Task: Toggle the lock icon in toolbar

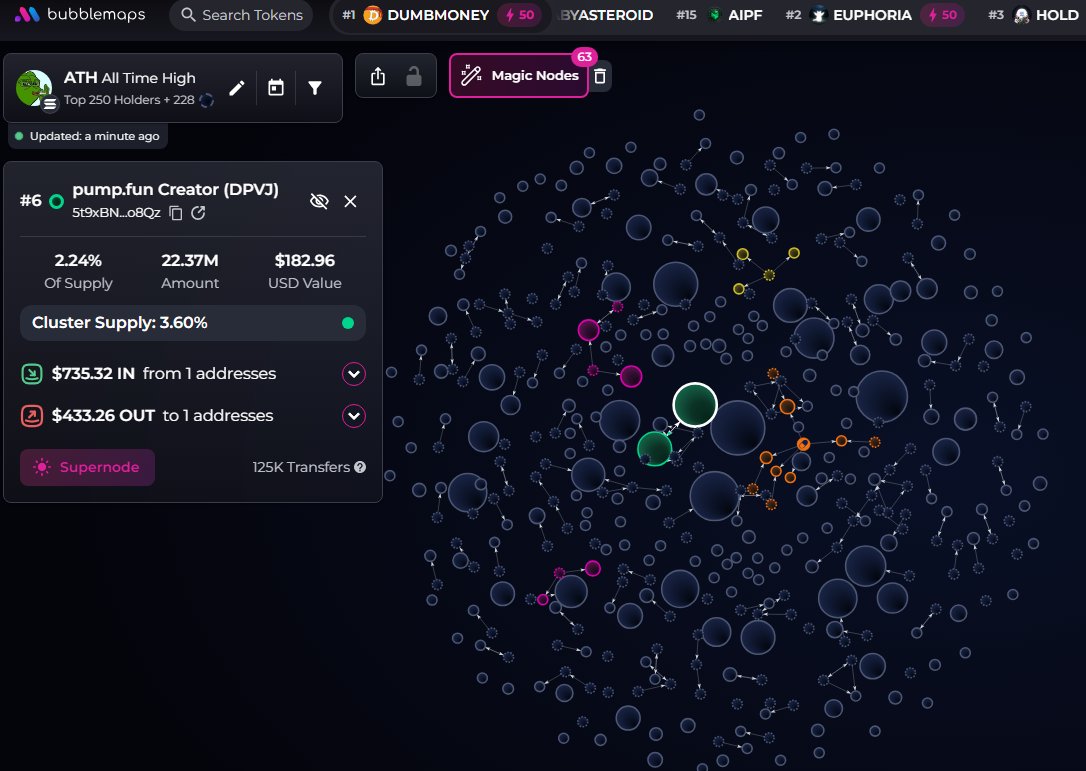Action: click(413, 76)
